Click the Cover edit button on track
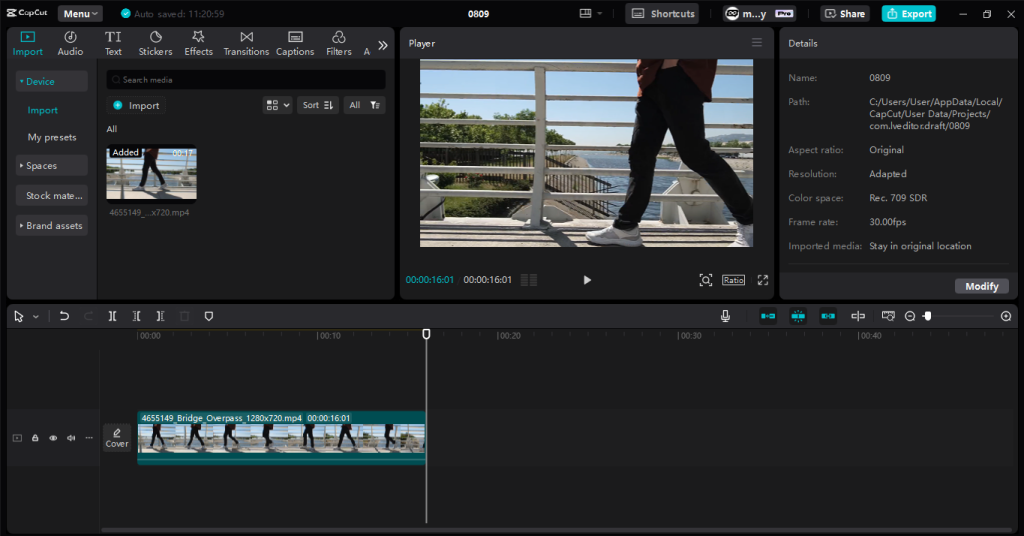The width and height of the screenshot is (1024, 536). coord(117,438)
